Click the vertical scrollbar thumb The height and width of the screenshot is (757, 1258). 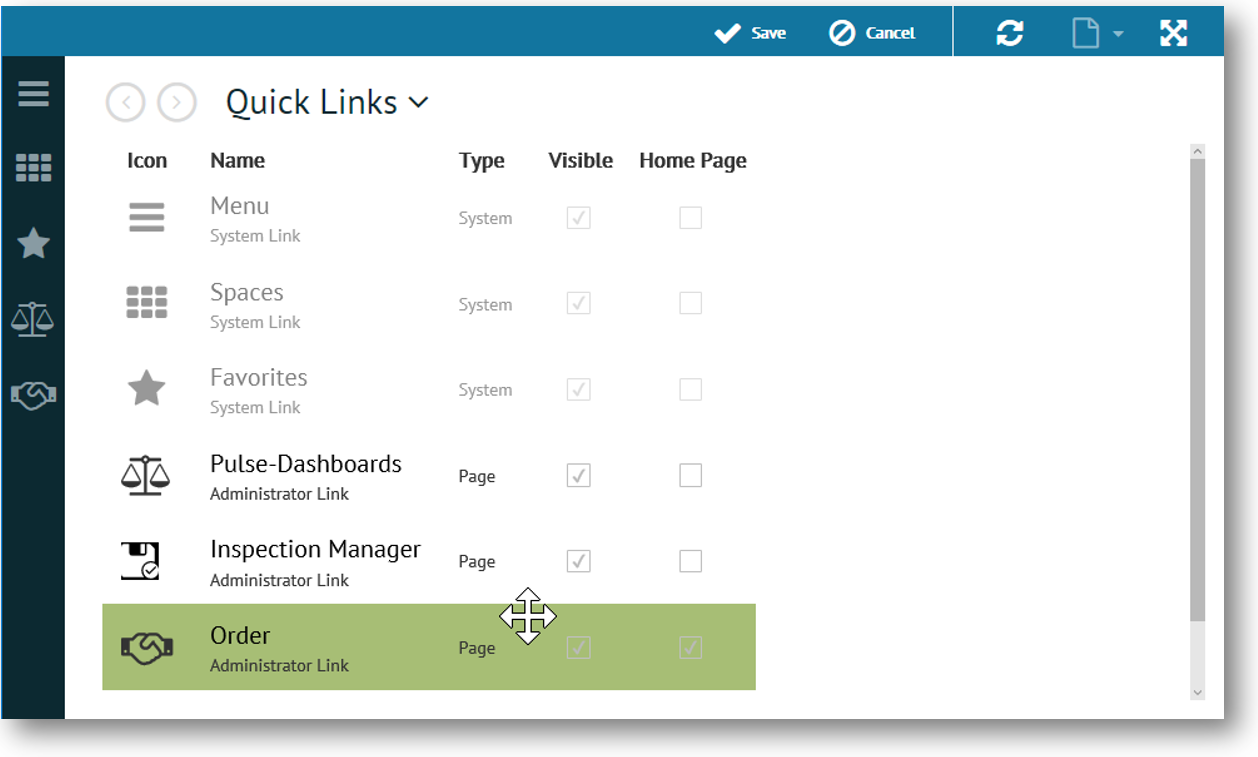[x=1198, y=390]
